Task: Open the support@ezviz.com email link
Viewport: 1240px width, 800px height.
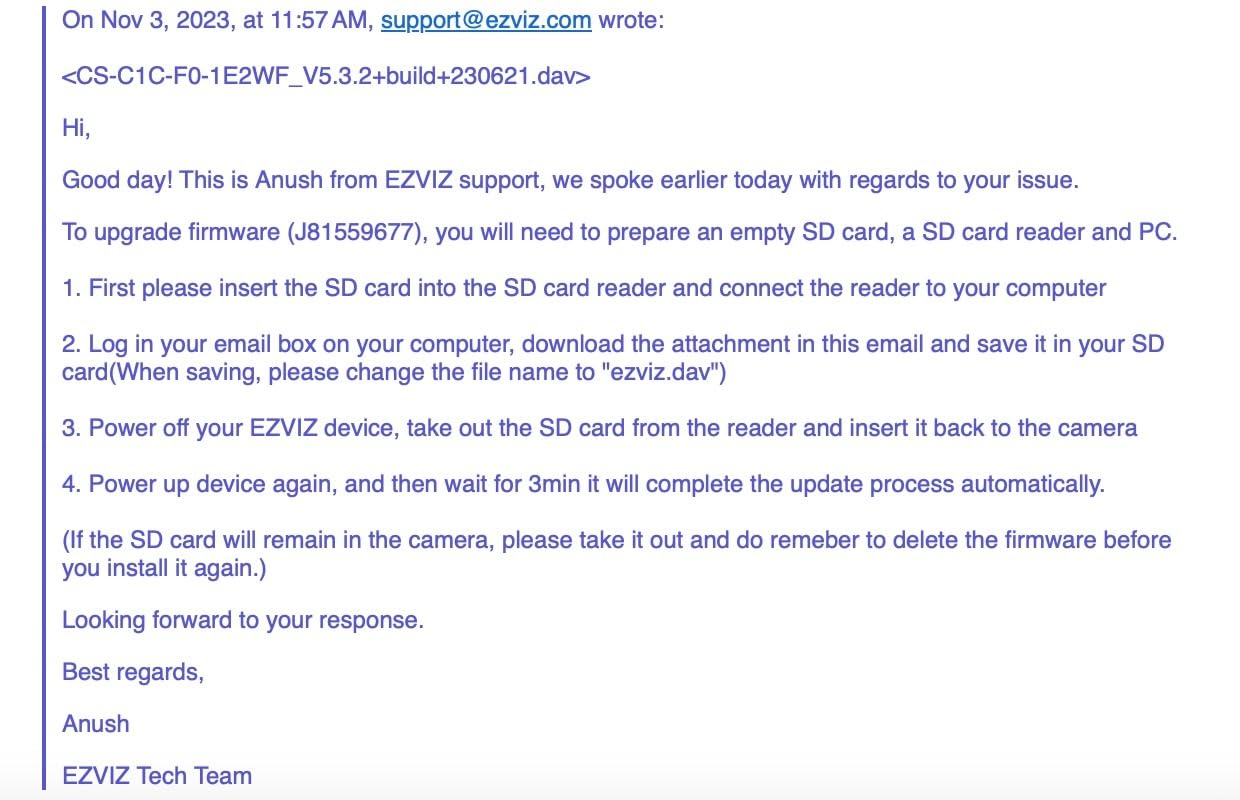Action: (486, 21)
